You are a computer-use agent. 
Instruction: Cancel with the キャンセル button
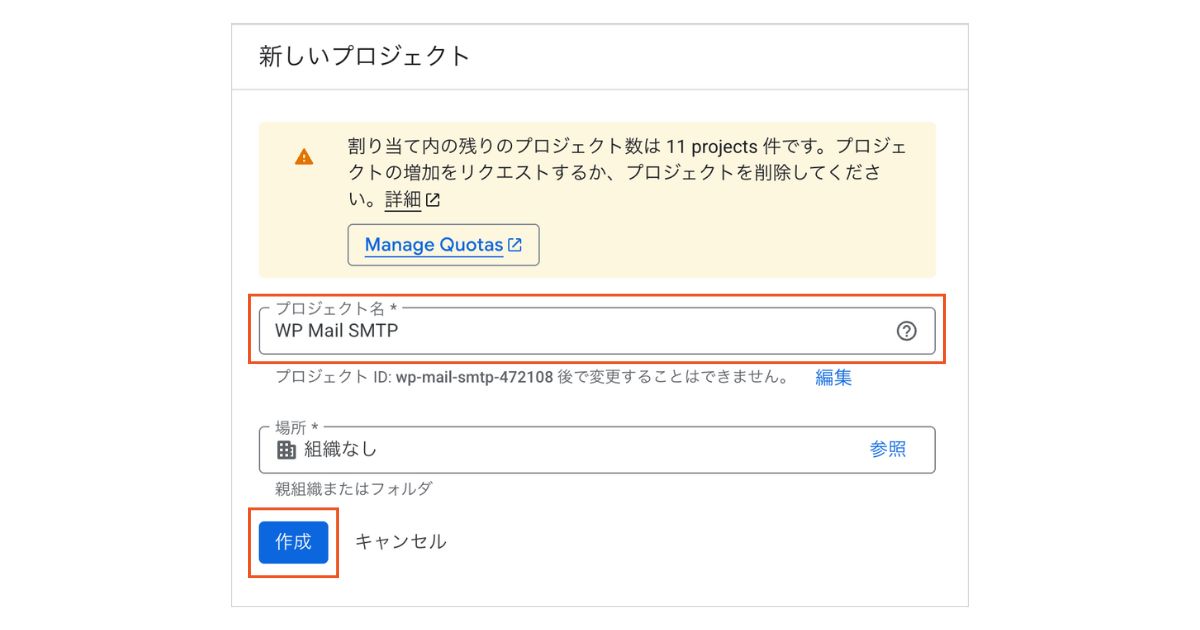pos(400,542)
